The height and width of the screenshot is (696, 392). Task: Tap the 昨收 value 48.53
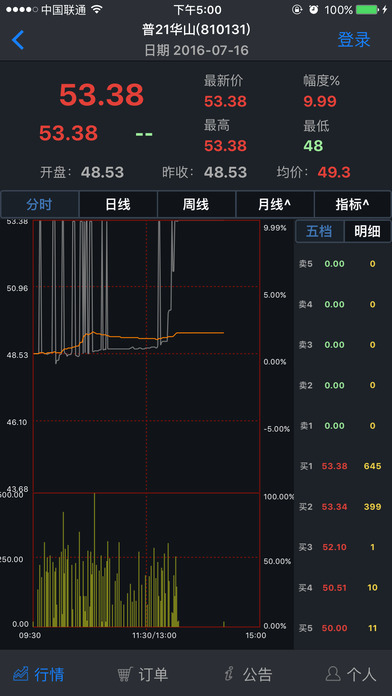pos(225,172)
